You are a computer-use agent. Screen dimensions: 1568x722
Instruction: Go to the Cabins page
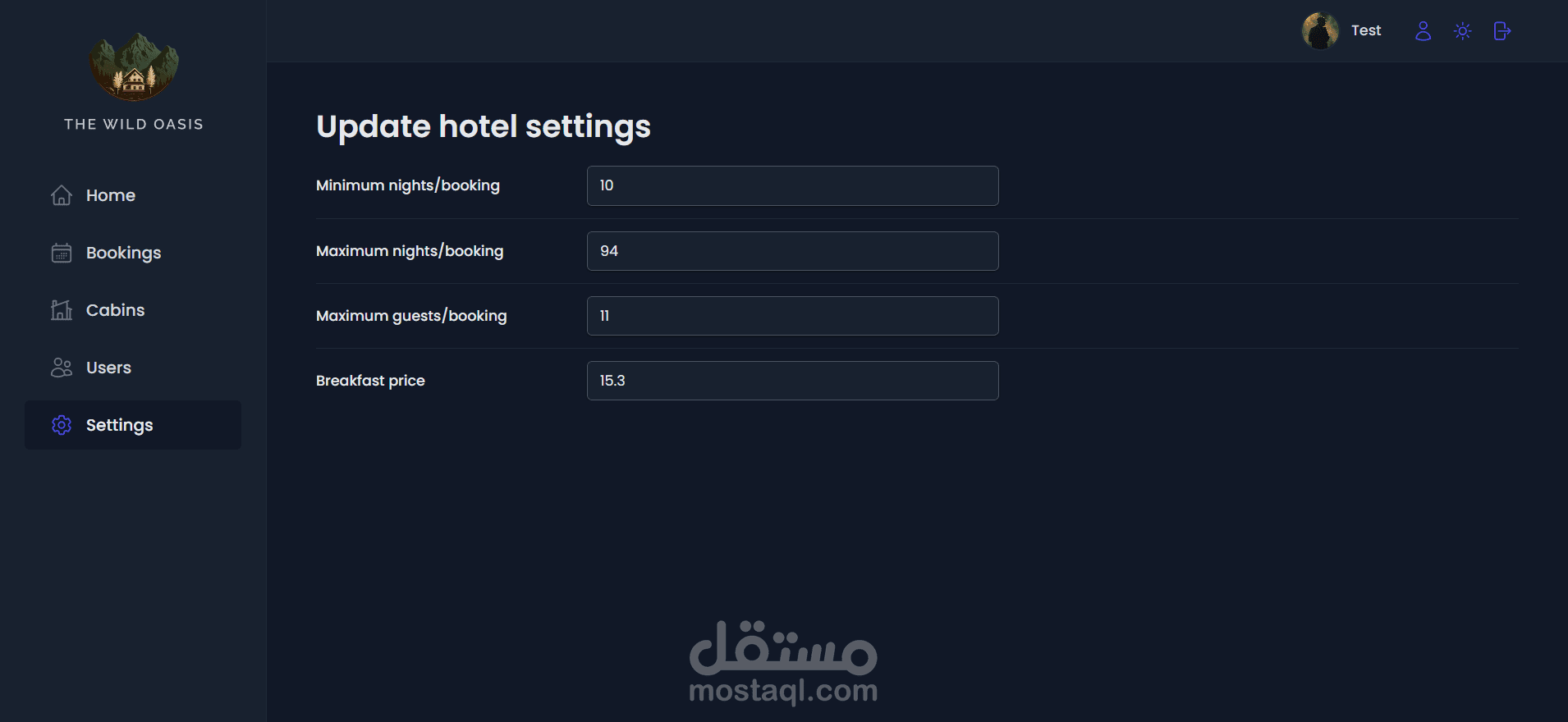click(115, 310)
